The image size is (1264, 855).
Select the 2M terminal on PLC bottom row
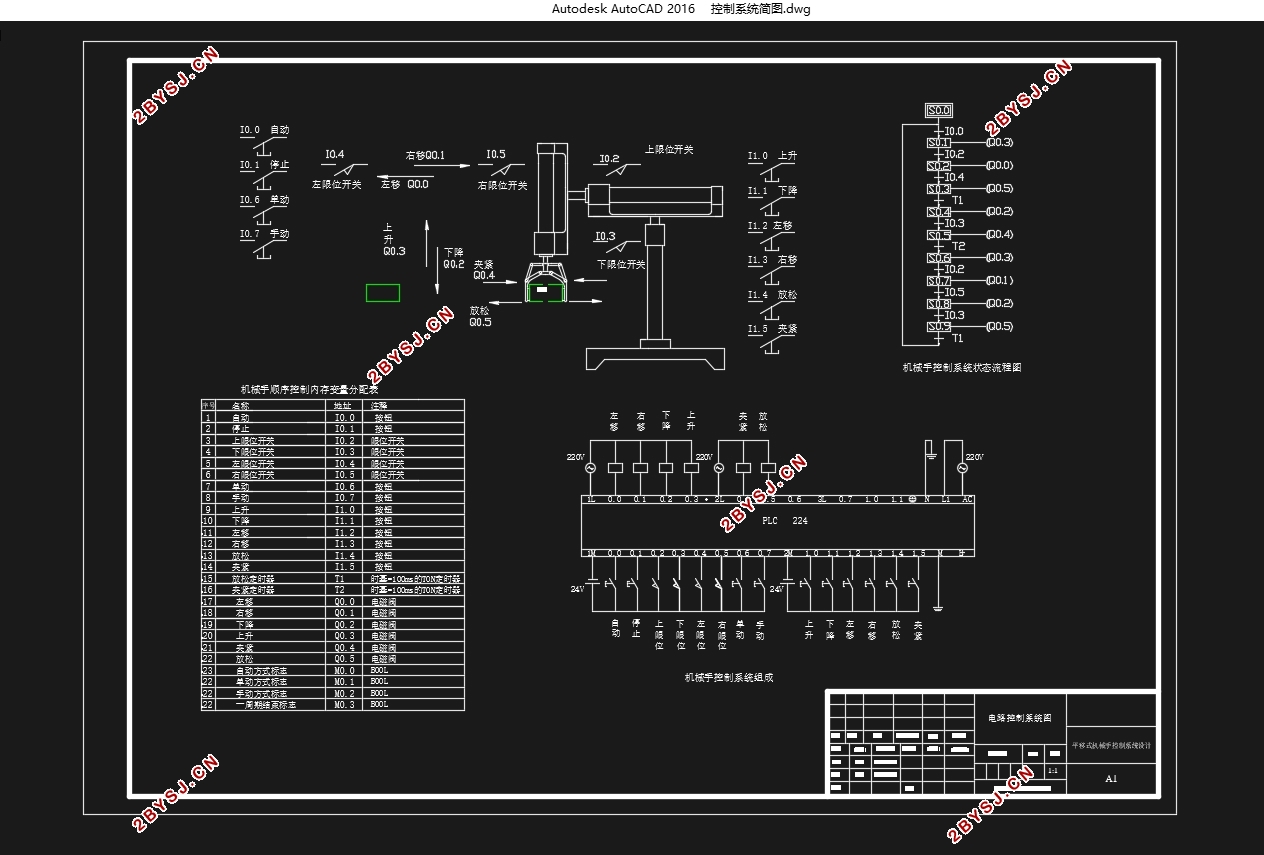tap(788, 553)
